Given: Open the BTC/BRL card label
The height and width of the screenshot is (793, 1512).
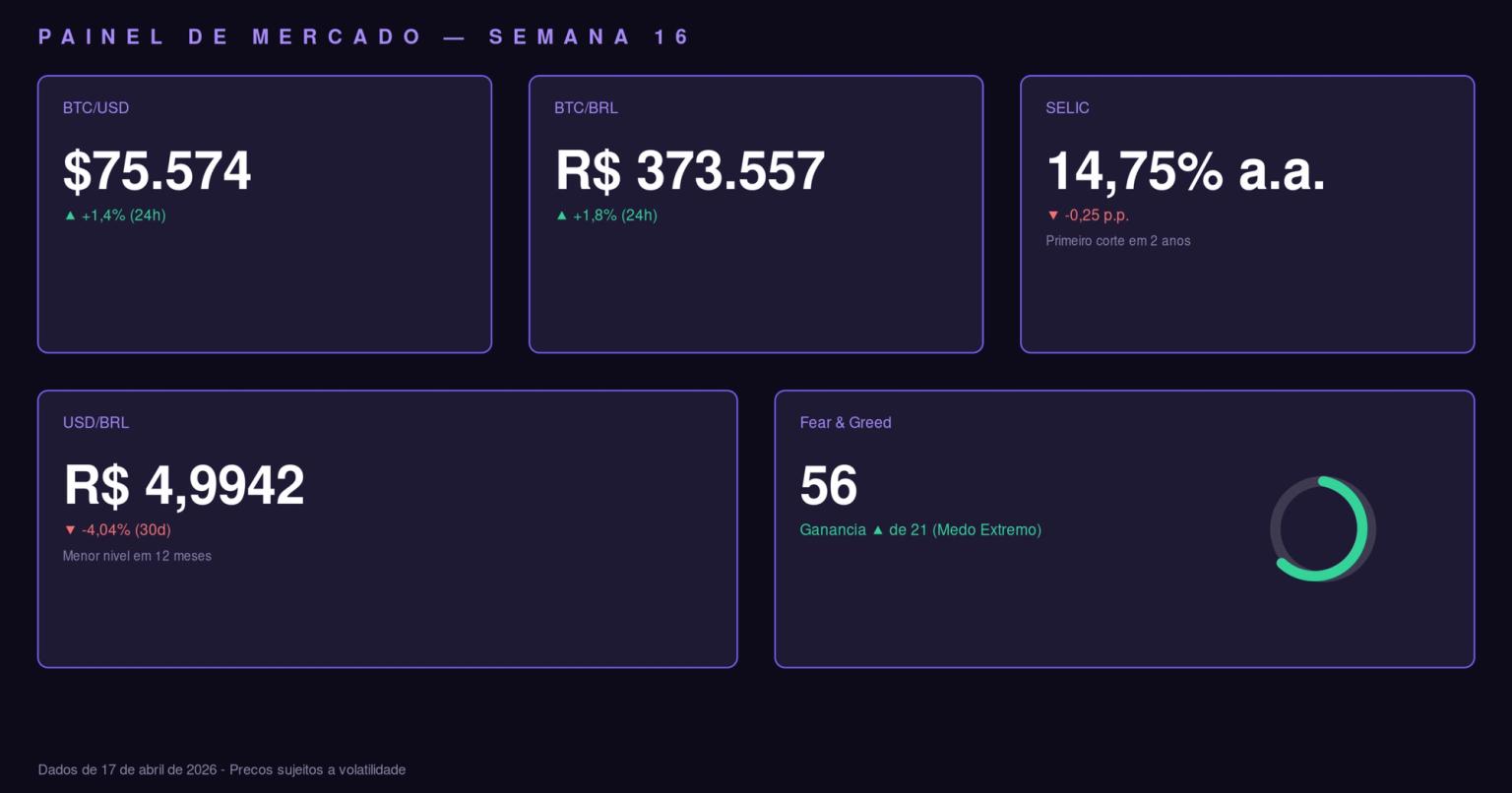Looking at the screenshot, I should tap(586, 108).
